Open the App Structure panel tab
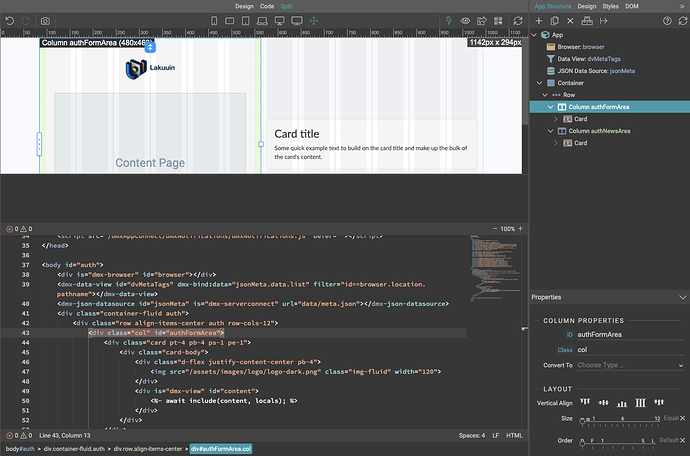Image resolution: width=690 pixels, height=456 pixels. (x=553, y=6)
